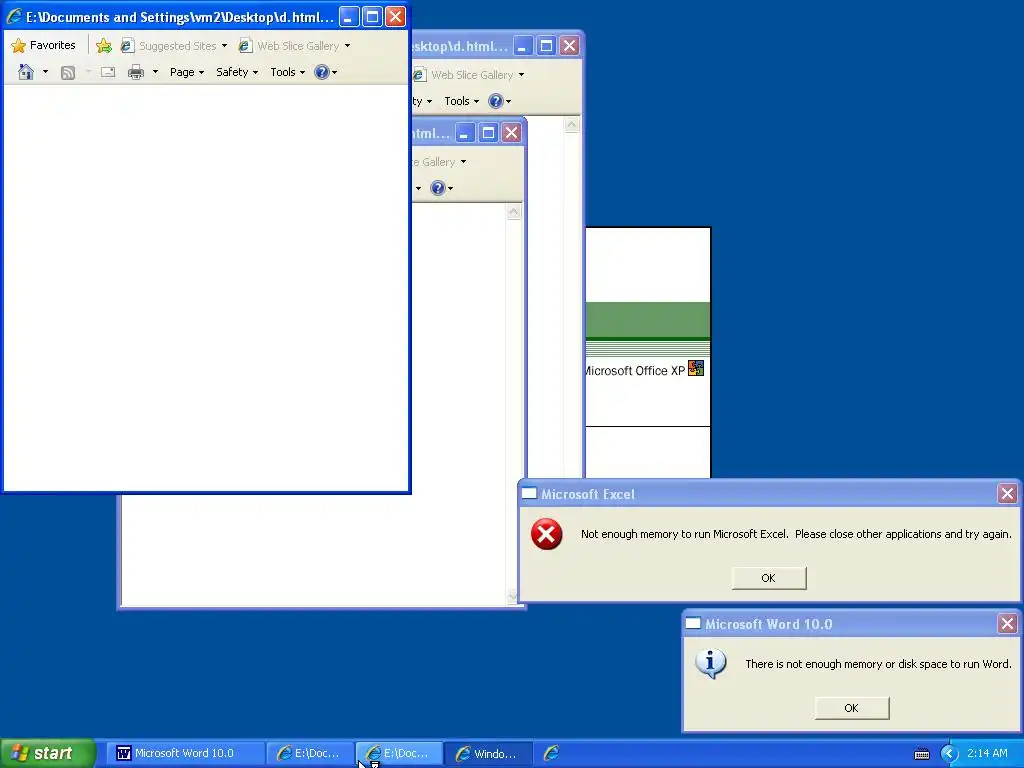Click the Read Mail envelope icon
Image resolution: width=1024 pixels, height=768 pixels.
(x=108, y=72)
